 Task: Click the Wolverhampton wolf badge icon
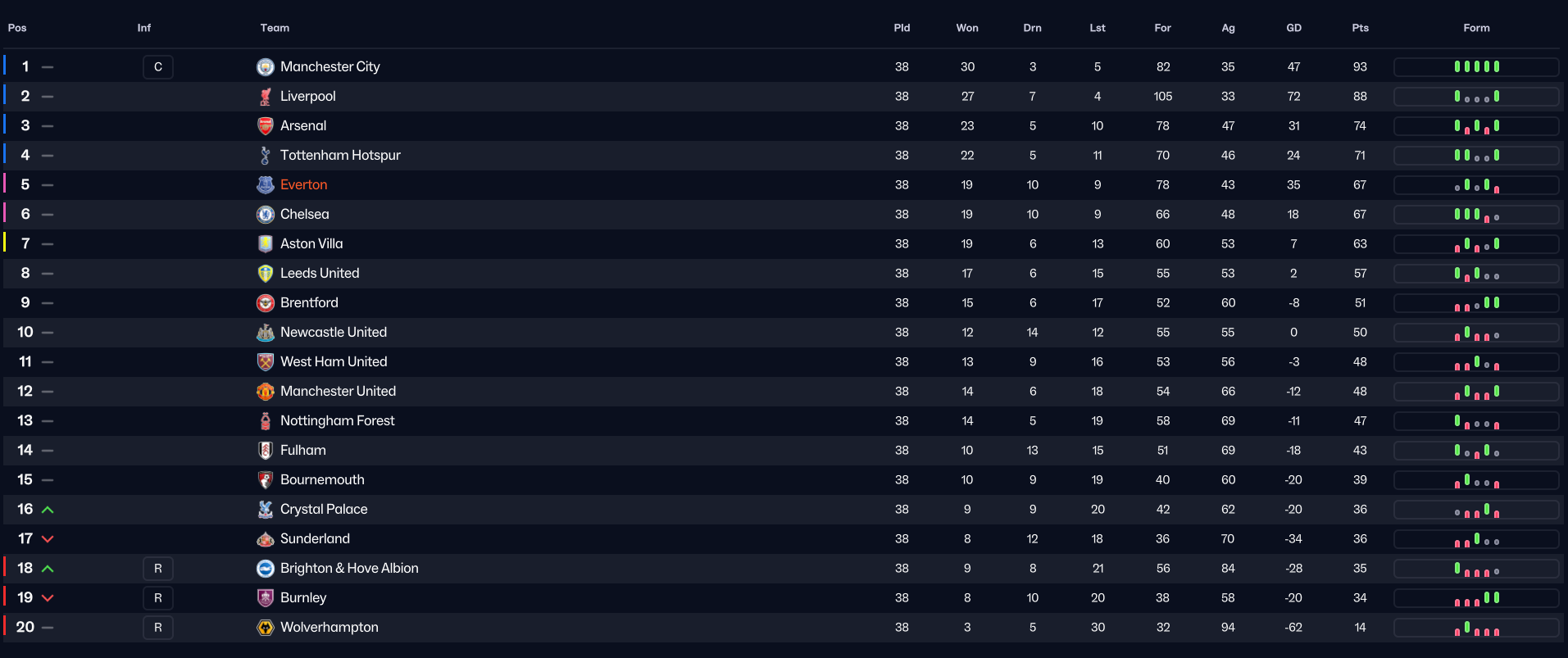(x=265, y=628)
